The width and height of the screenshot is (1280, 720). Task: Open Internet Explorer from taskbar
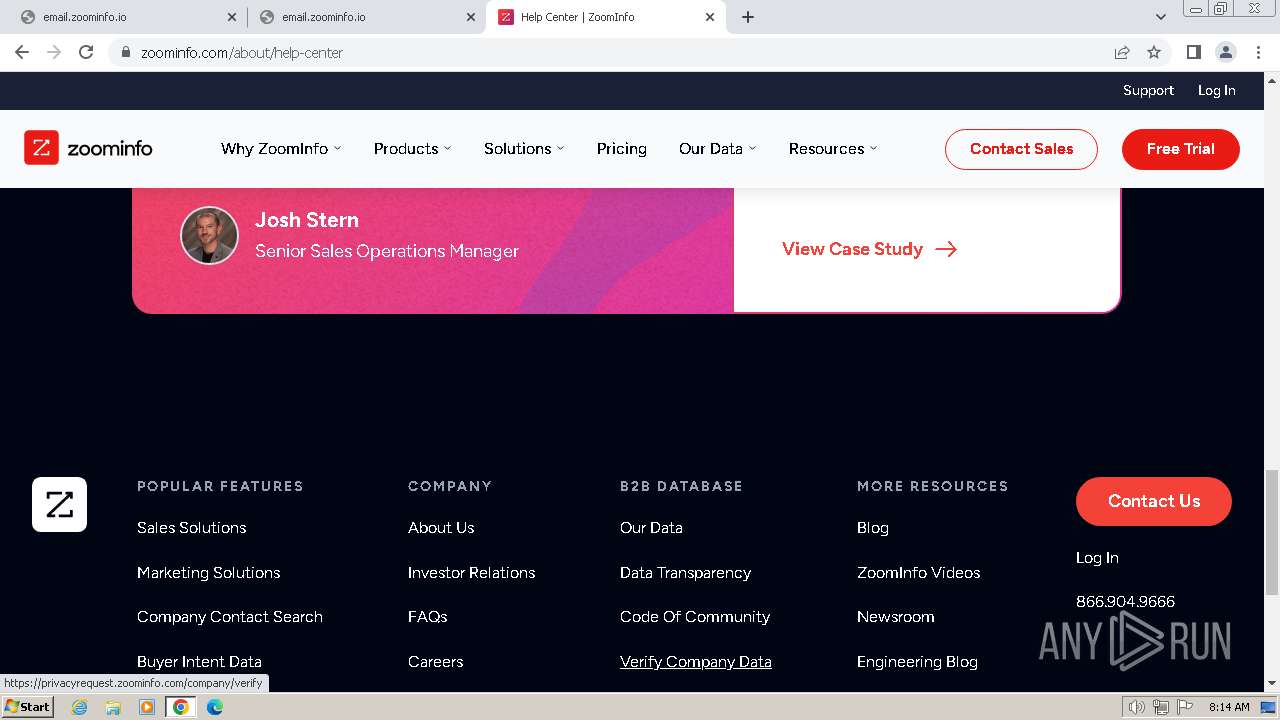pyautogui.click(x=79, y=707)
